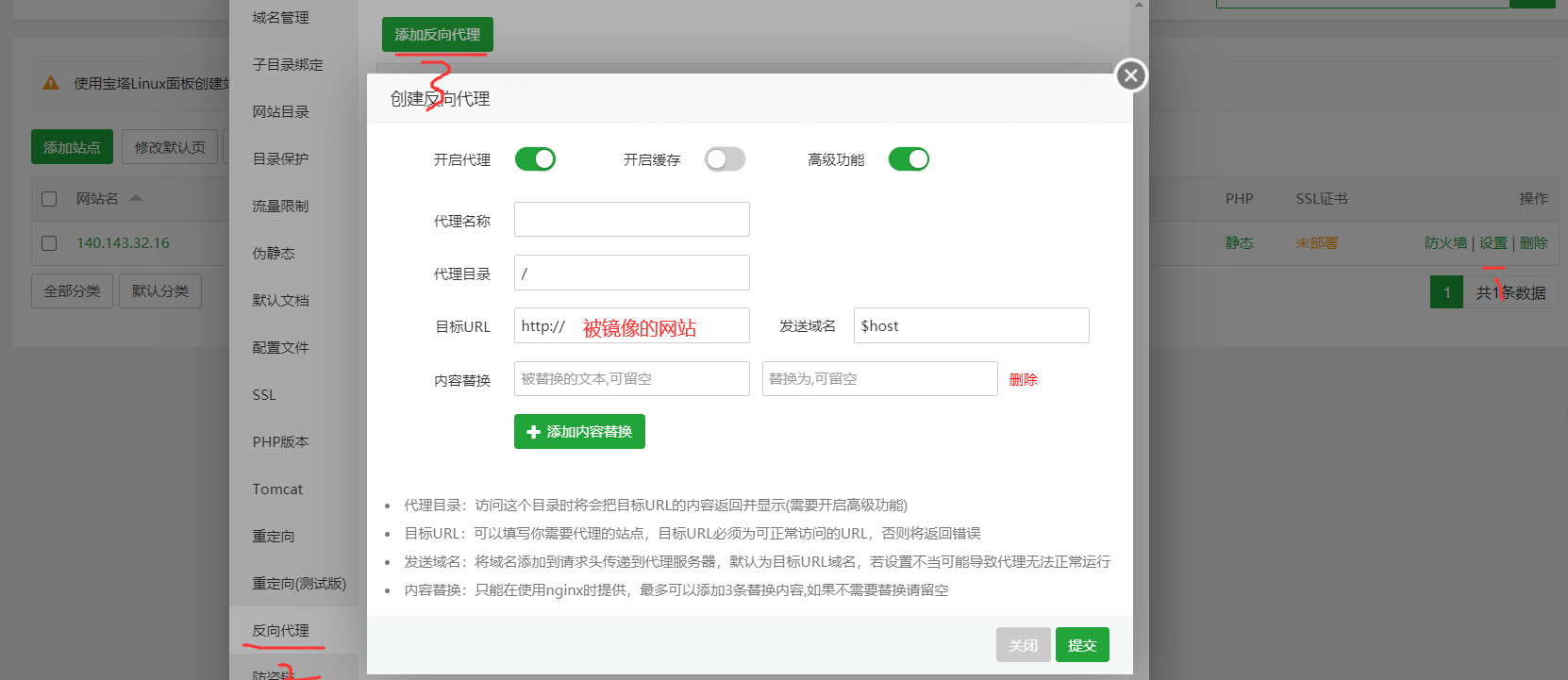This screenshot has width=1568, height=680.
Task: Focus the 替换为 input field
Action: coord(880,378)
